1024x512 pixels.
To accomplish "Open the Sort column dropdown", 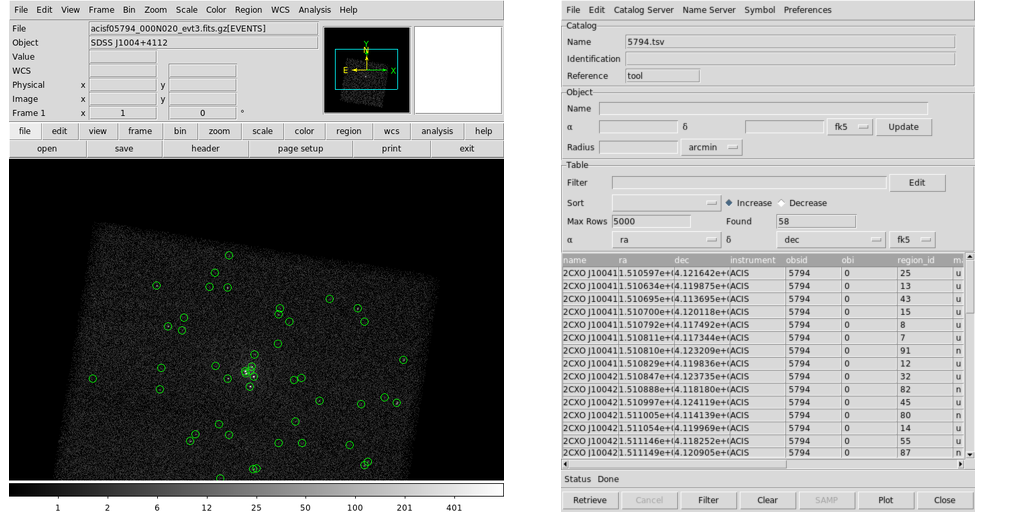I will [x=665, y=203].
